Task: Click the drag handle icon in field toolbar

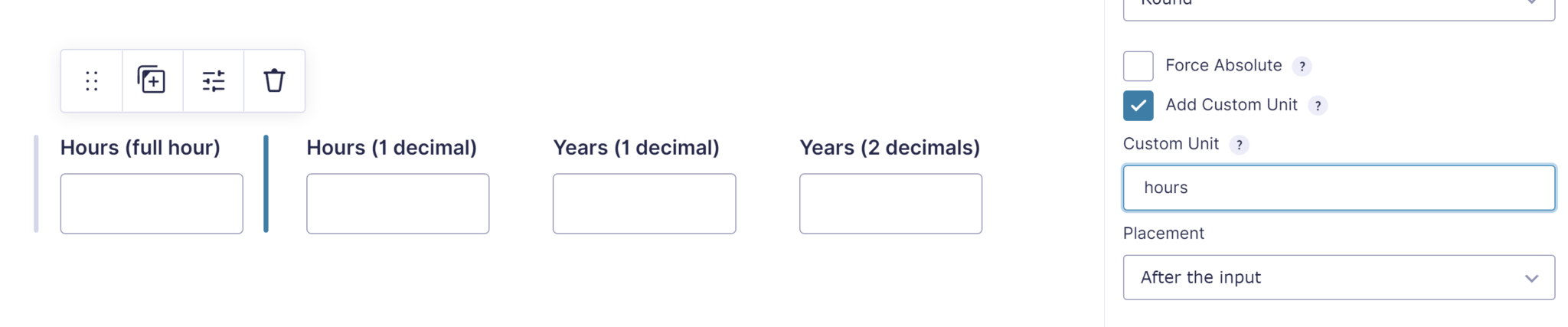Action: coord(92,81)
